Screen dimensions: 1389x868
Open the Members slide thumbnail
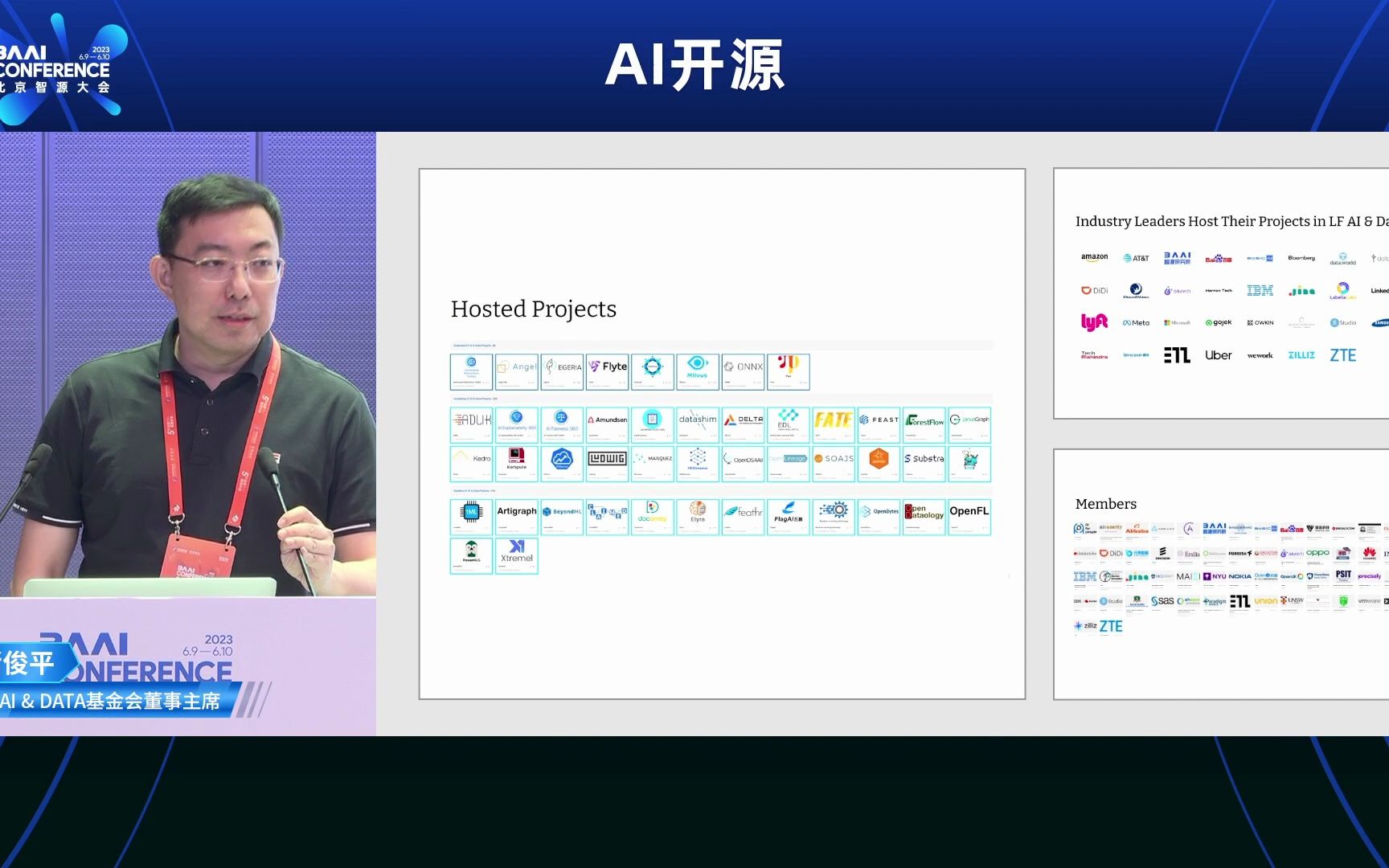(x=1220, y=574)
